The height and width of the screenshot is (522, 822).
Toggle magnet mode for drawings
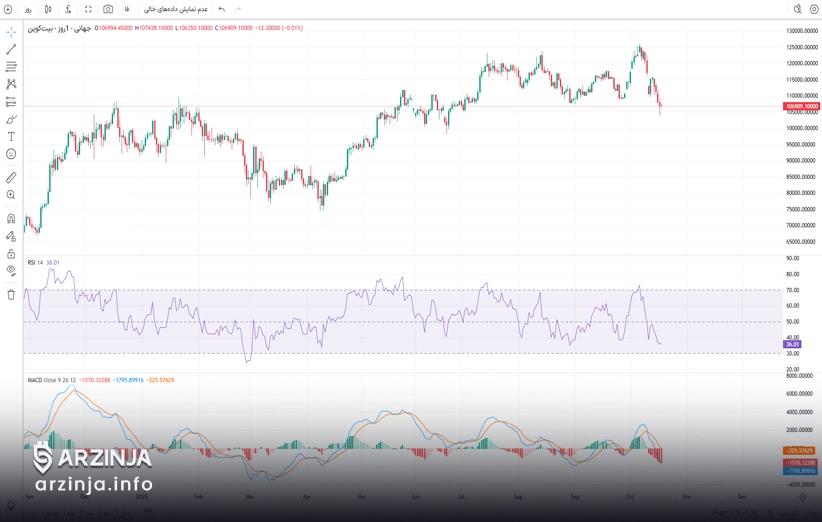[11, 218]
